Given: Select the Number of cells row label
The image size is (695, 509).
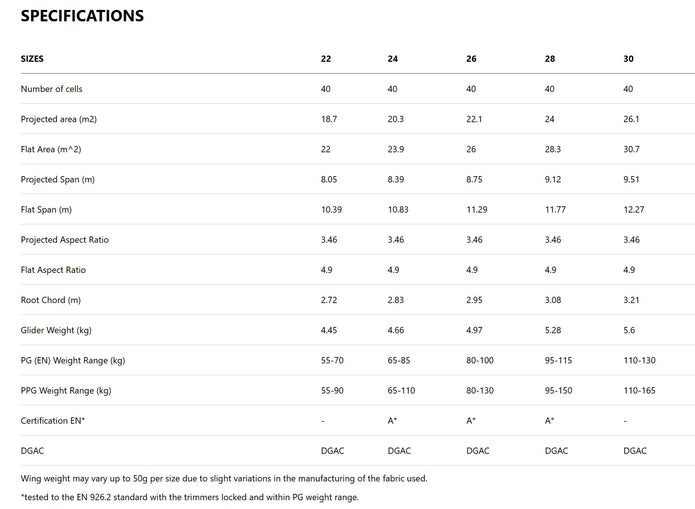Looking at the screenshot, I should 56,89.
